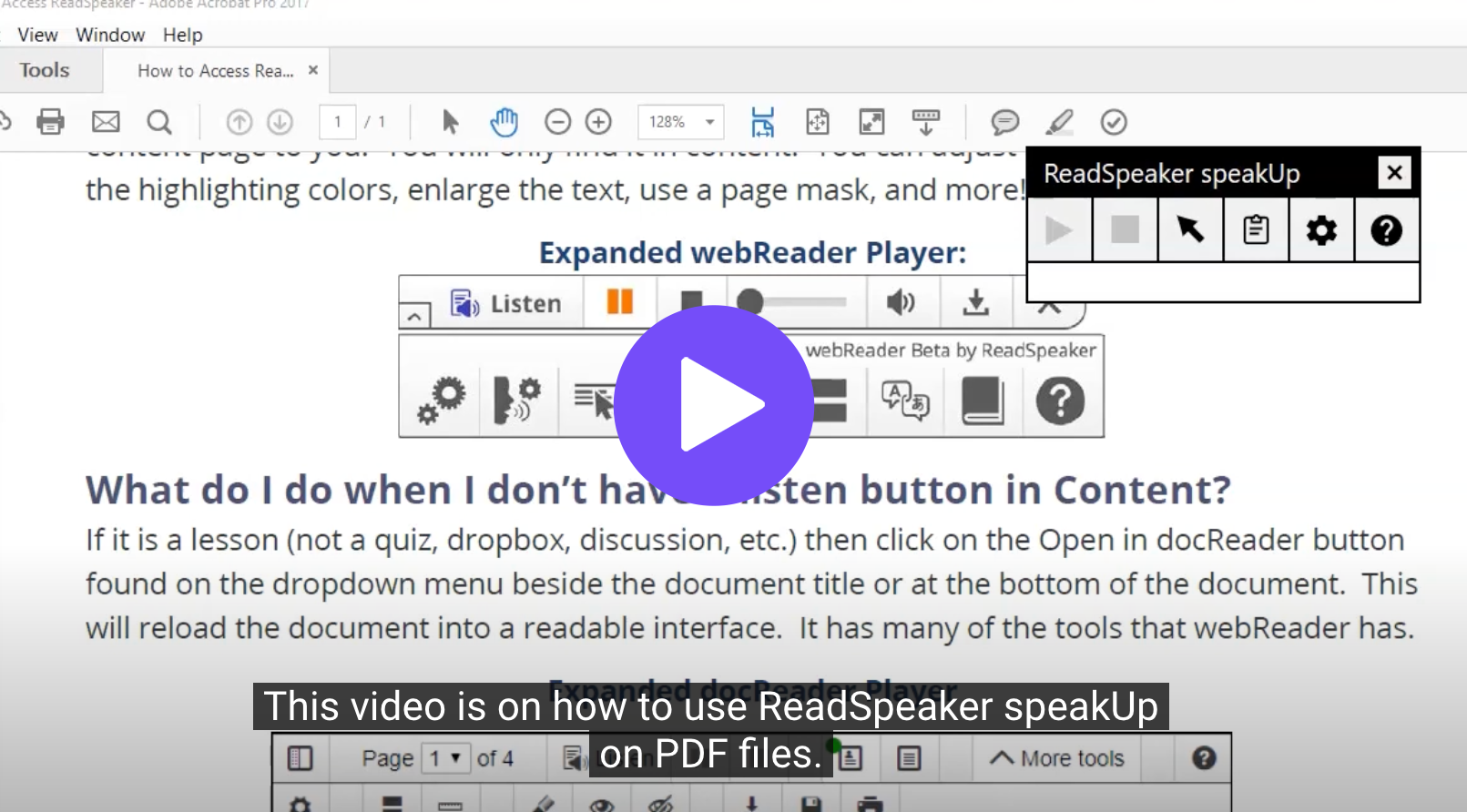The width and height of the screenshot is (1467, 812).
Task: Open the View menu
Action: tap(37, 35)
